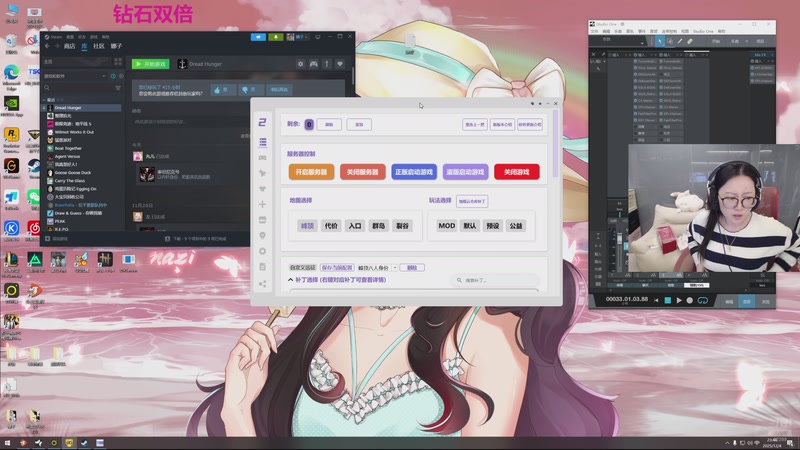Open the list page in server tool sidebar
The height and width of the screenshot is (450, 800).
[x=262, y=142]
